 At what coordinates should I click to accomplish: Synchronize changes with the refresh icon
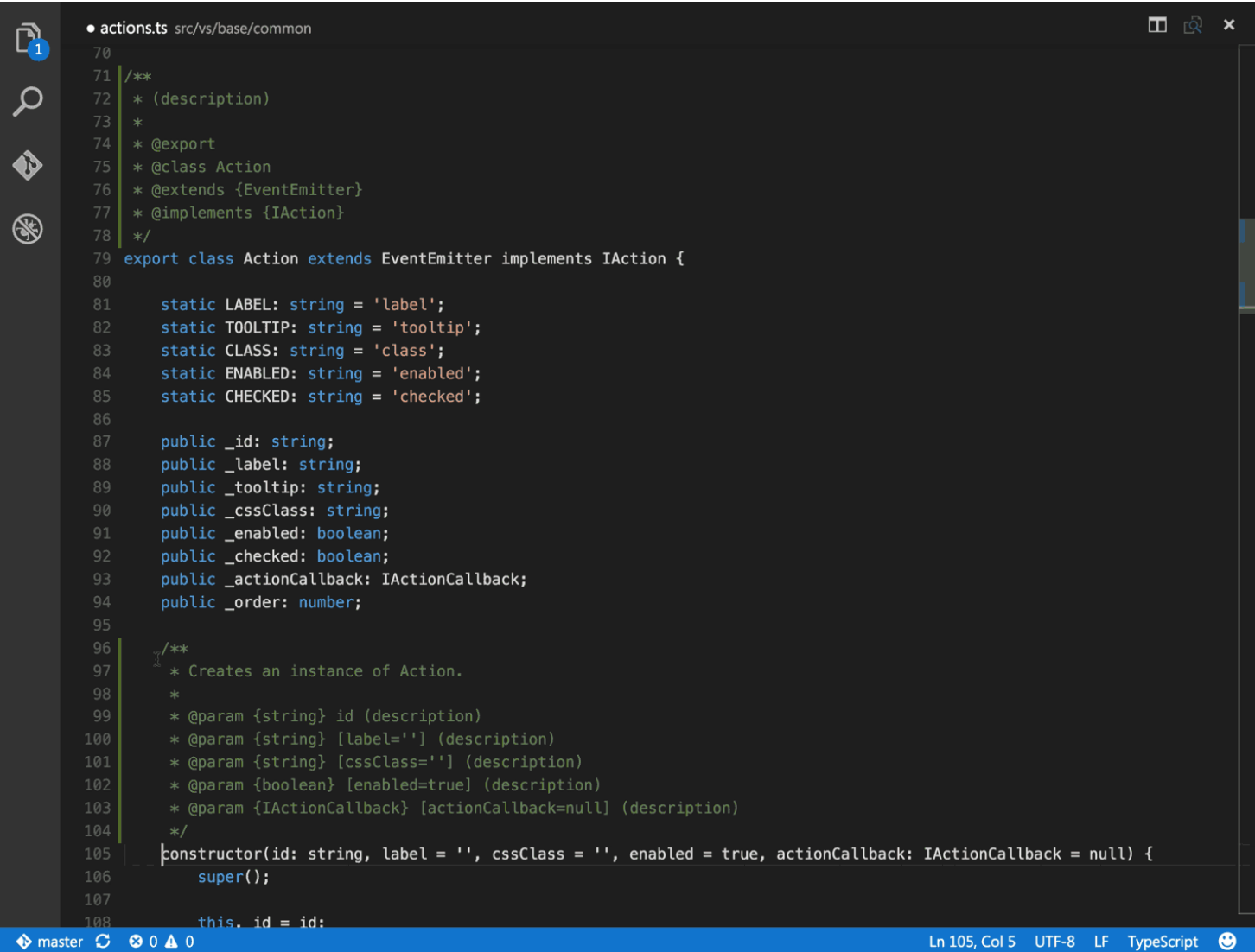click(103, 941)
